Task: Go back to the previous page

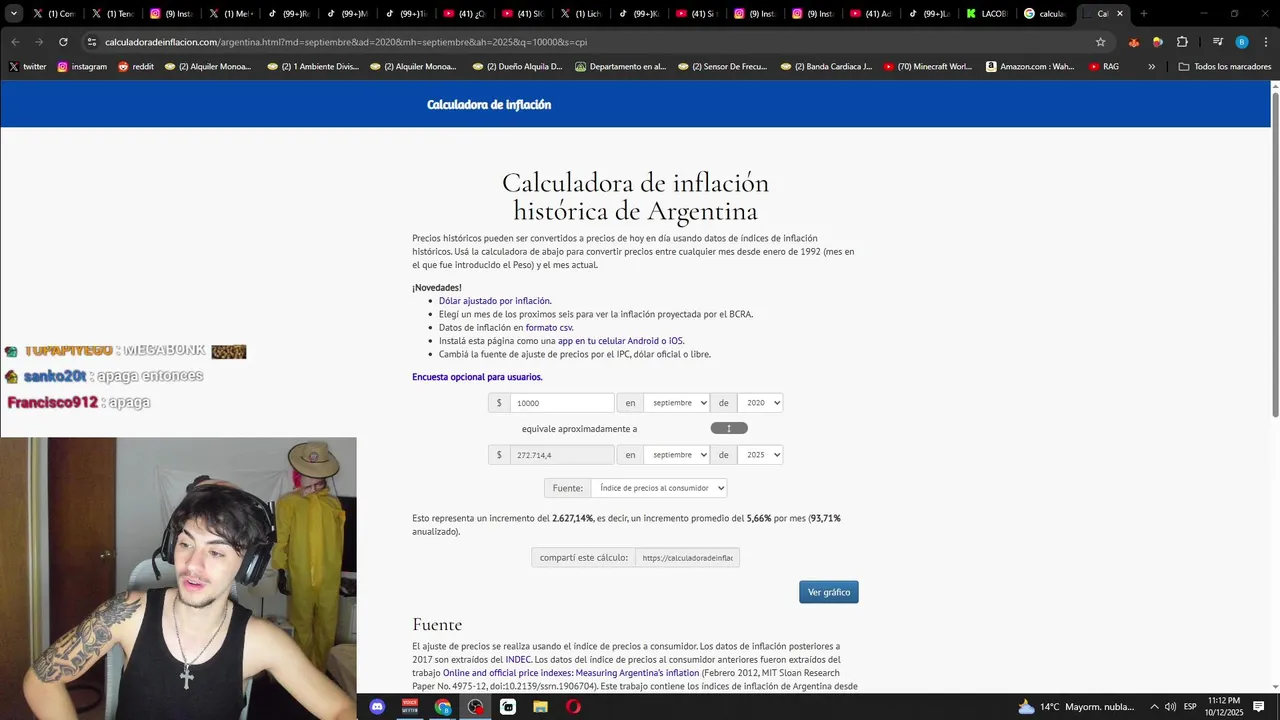Action: pyautogui.click(x=15, y=42)
